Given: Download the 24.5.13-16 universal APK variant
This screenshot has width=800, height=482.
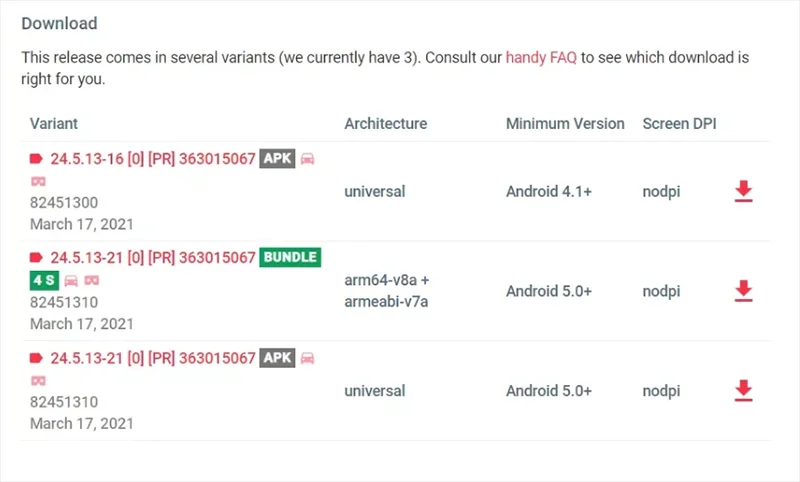Looking at the screenshot, I should pyautogui.click(x=743, y=191).
